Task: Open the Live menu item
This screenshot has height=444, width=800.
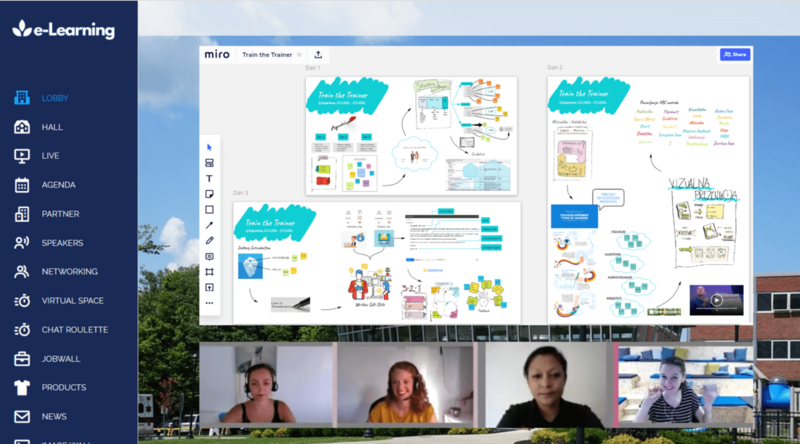Action: coord(50,156)
